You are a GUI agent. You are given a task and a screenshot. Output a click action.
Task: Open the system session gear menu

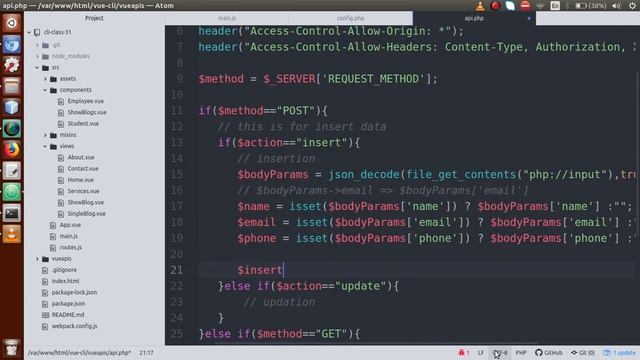tap(632, 6)
